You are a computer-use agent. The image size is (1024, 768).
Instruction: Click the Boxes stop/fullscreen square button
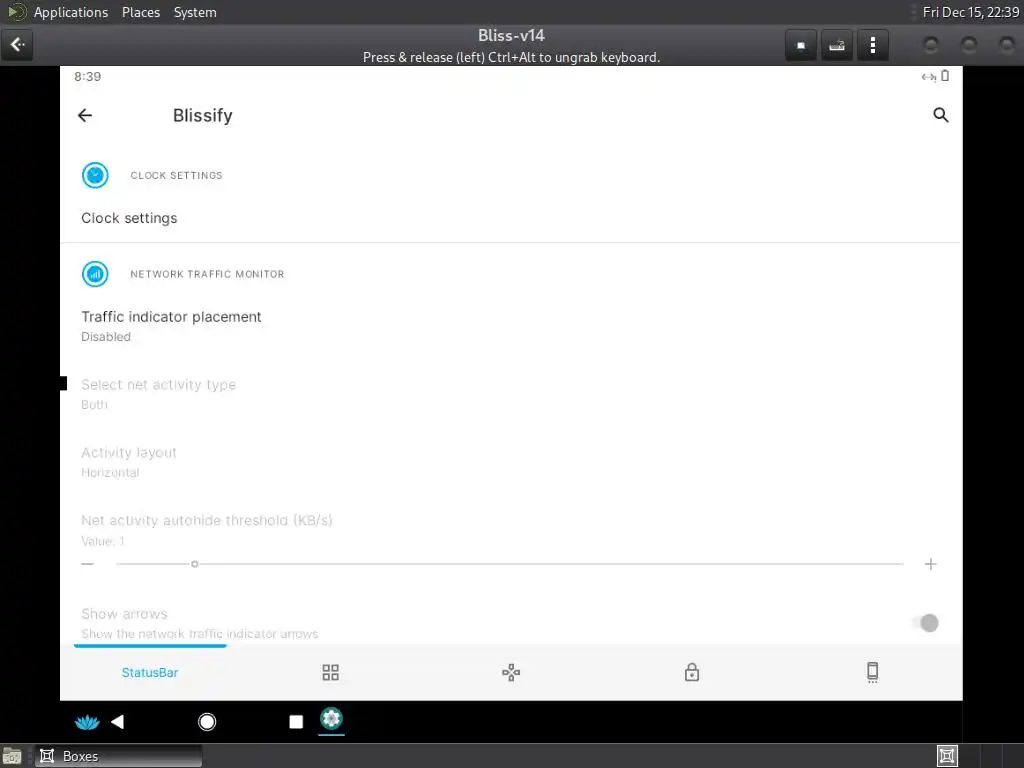(x=801, y=46)
